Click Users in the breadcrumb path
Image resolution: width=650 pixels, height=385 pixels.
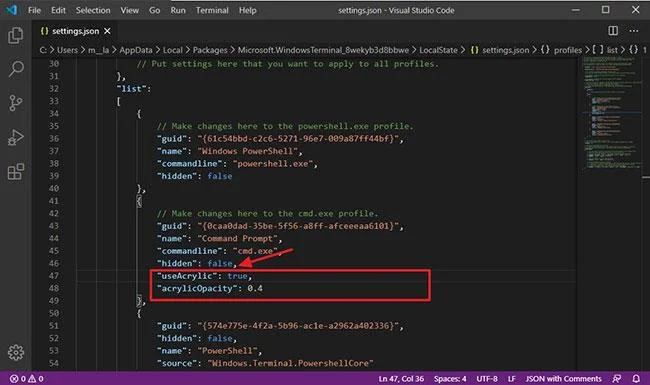coord(67,50)
